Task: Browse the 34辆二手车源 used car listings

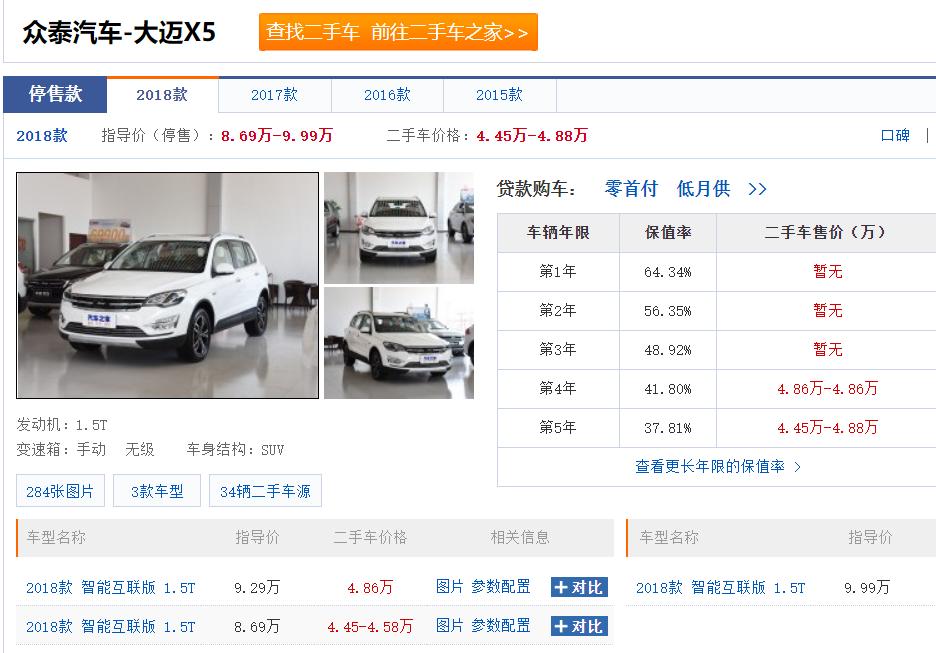Action: coord(265,491)
